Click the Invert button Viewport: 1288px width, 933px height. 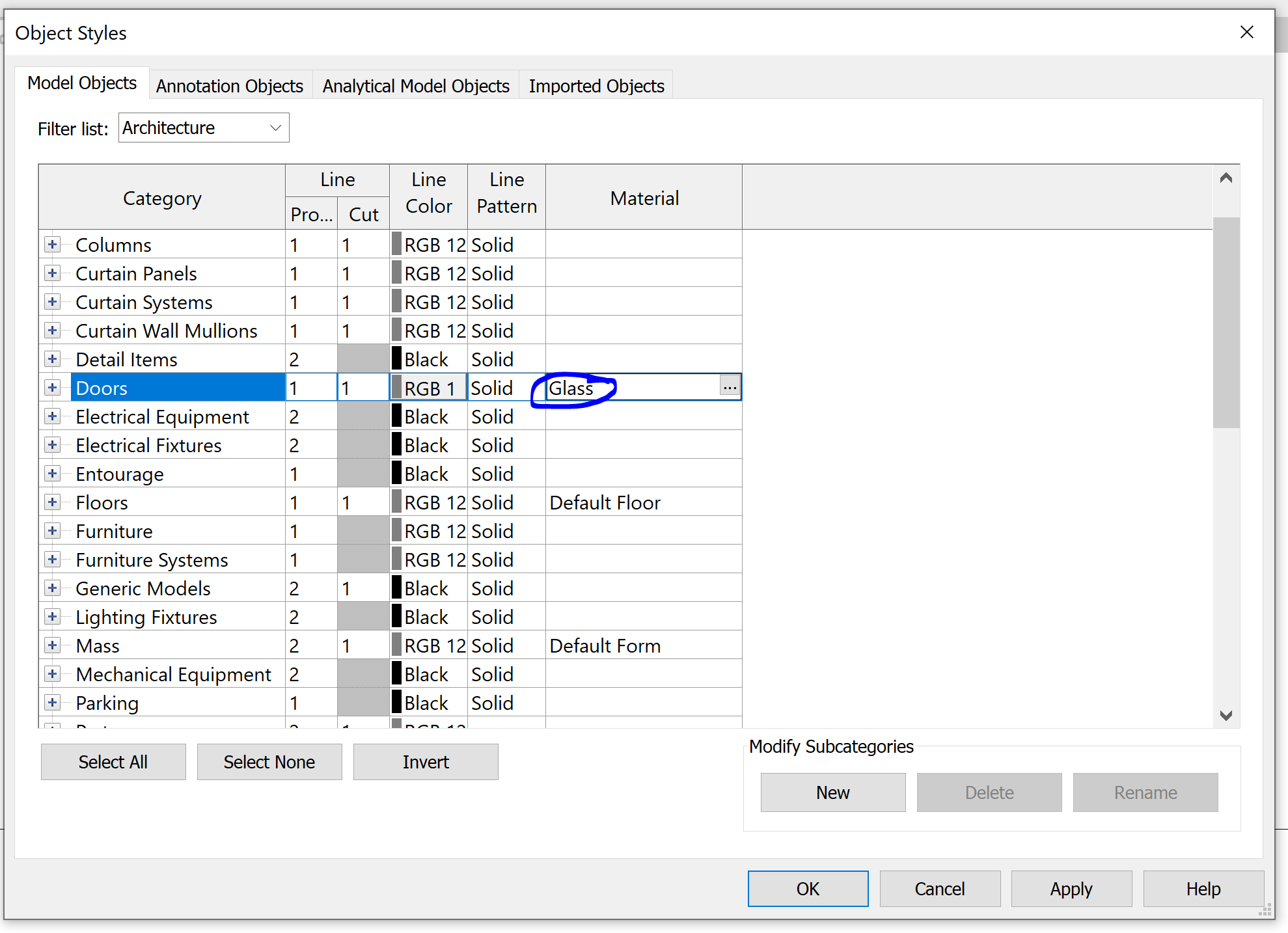tap(426, 762)
